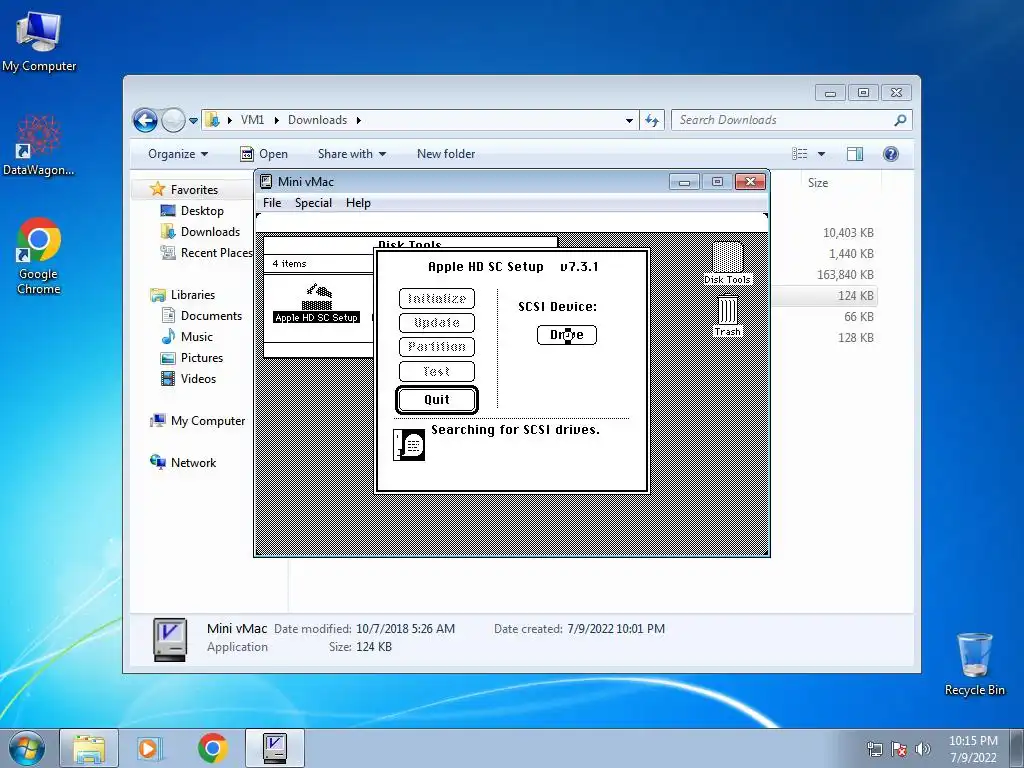1024x768 pixels.
Task: Click the Downloads breadcrumb in address bar
Action: pos(317,120)
